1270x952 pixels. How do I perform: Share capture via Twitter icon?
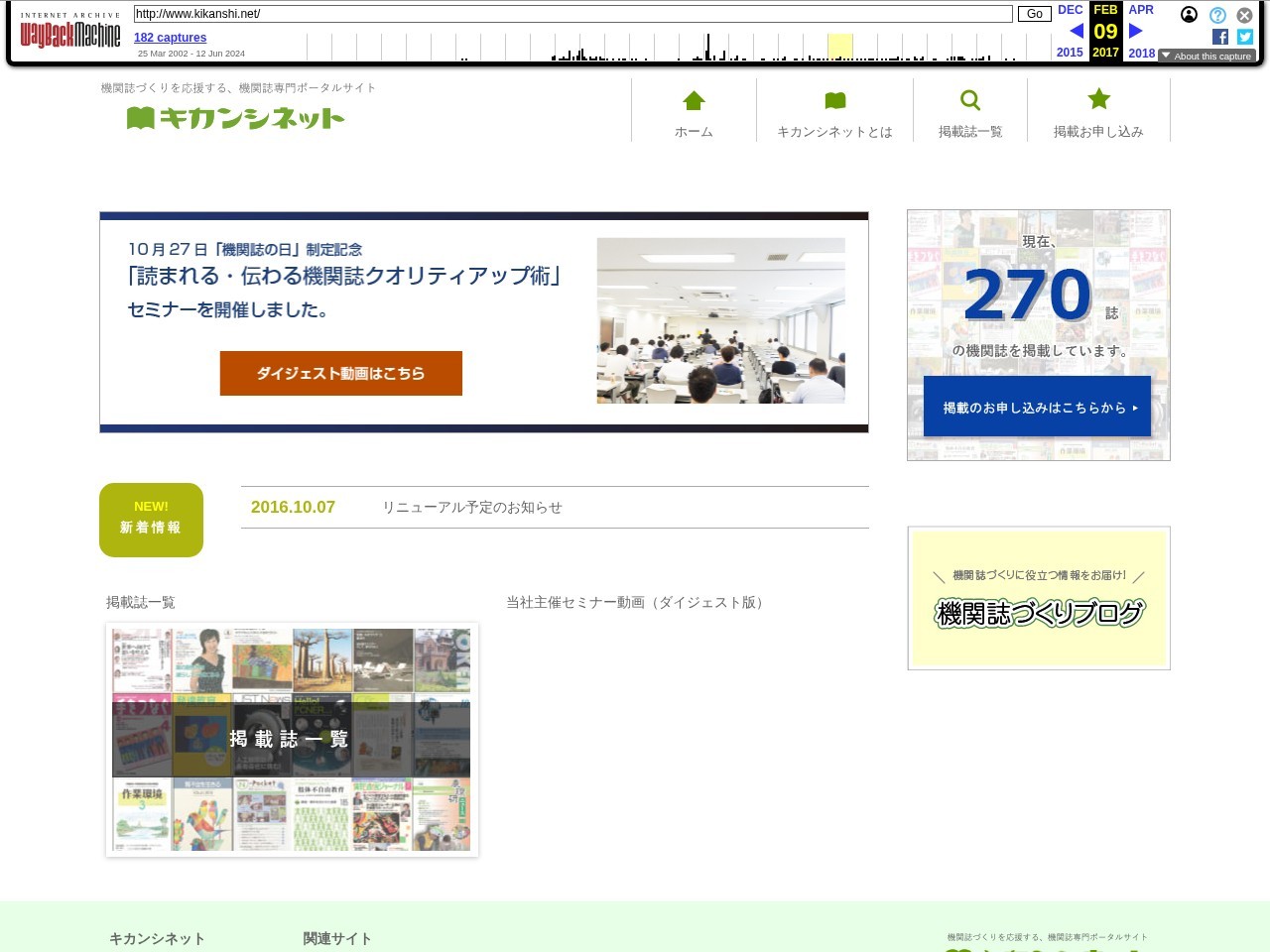click(x=1245, y=37)
